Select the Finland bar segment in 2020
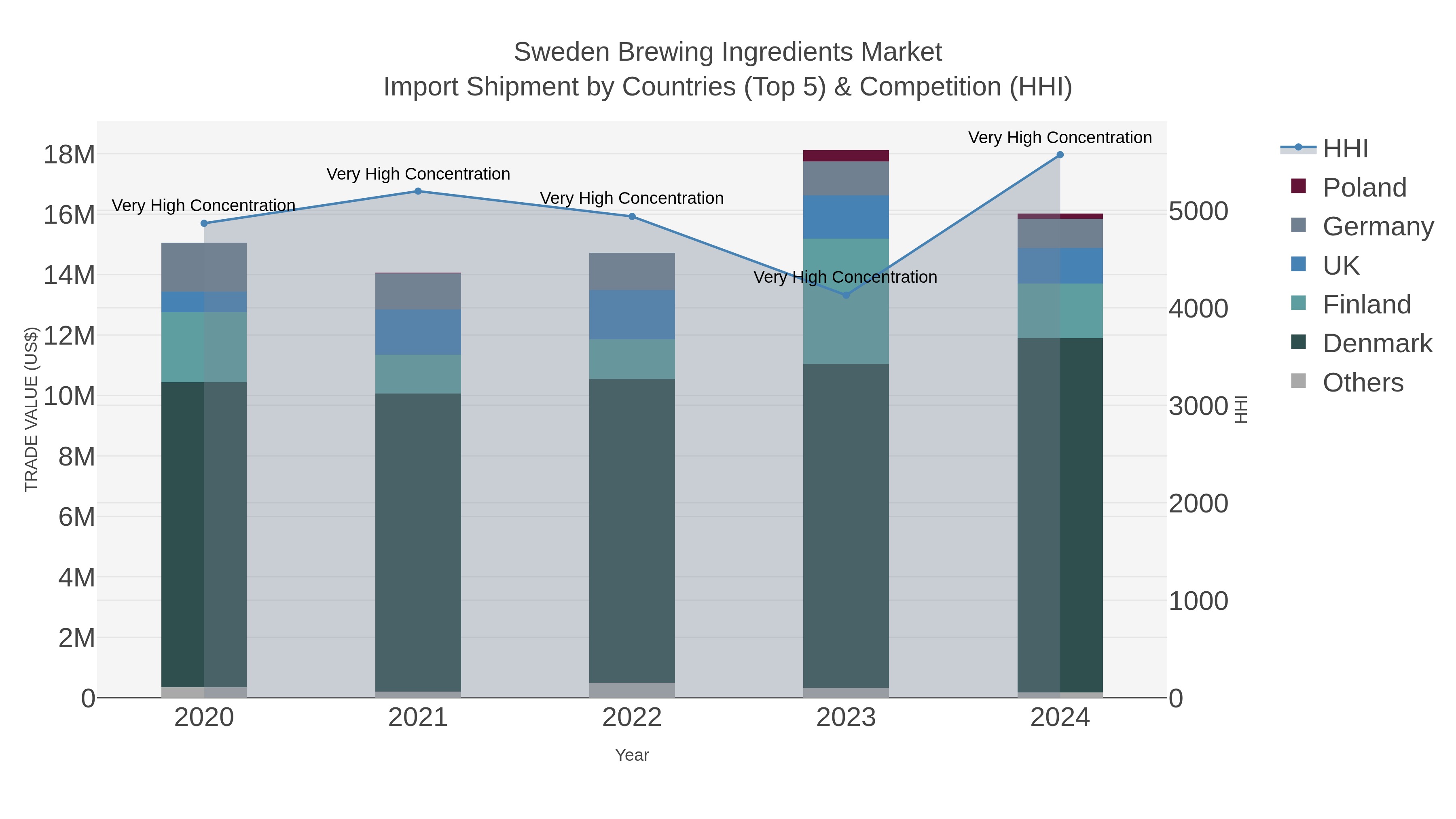Image resolution: width=1456 pixels, height=819 pixels. 204,347
